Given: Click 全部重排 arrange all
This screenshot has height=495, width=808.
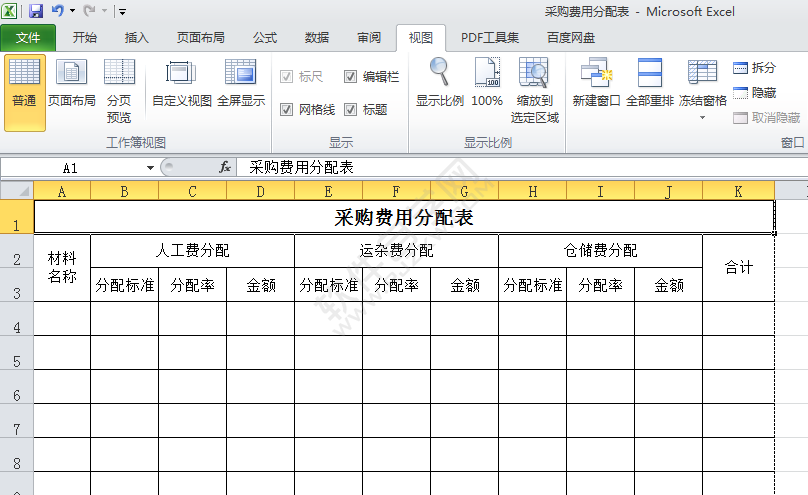Looking at the screenshot, I should (649, 84).
